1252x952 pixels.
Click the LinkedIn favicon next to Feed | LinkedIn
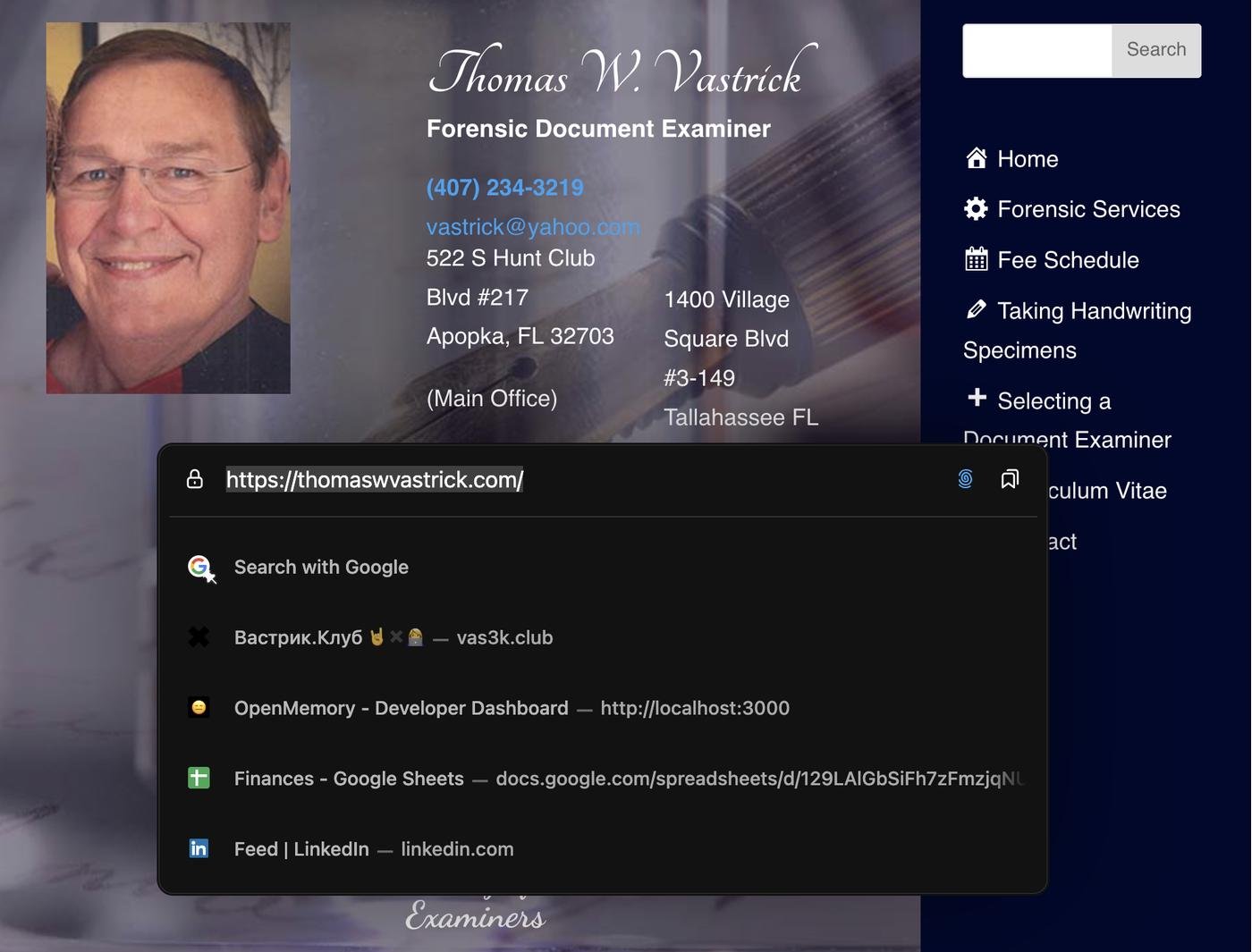199,848
